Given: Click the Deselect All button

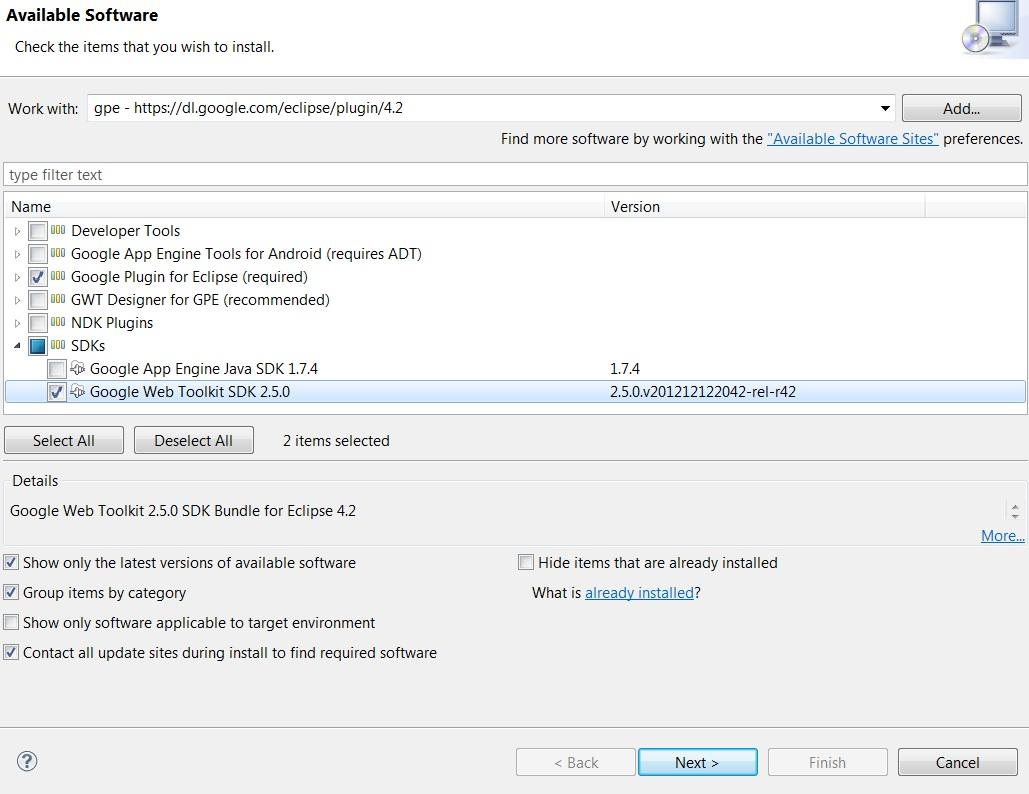Looking at the screenshot, I should pos(194,440).
